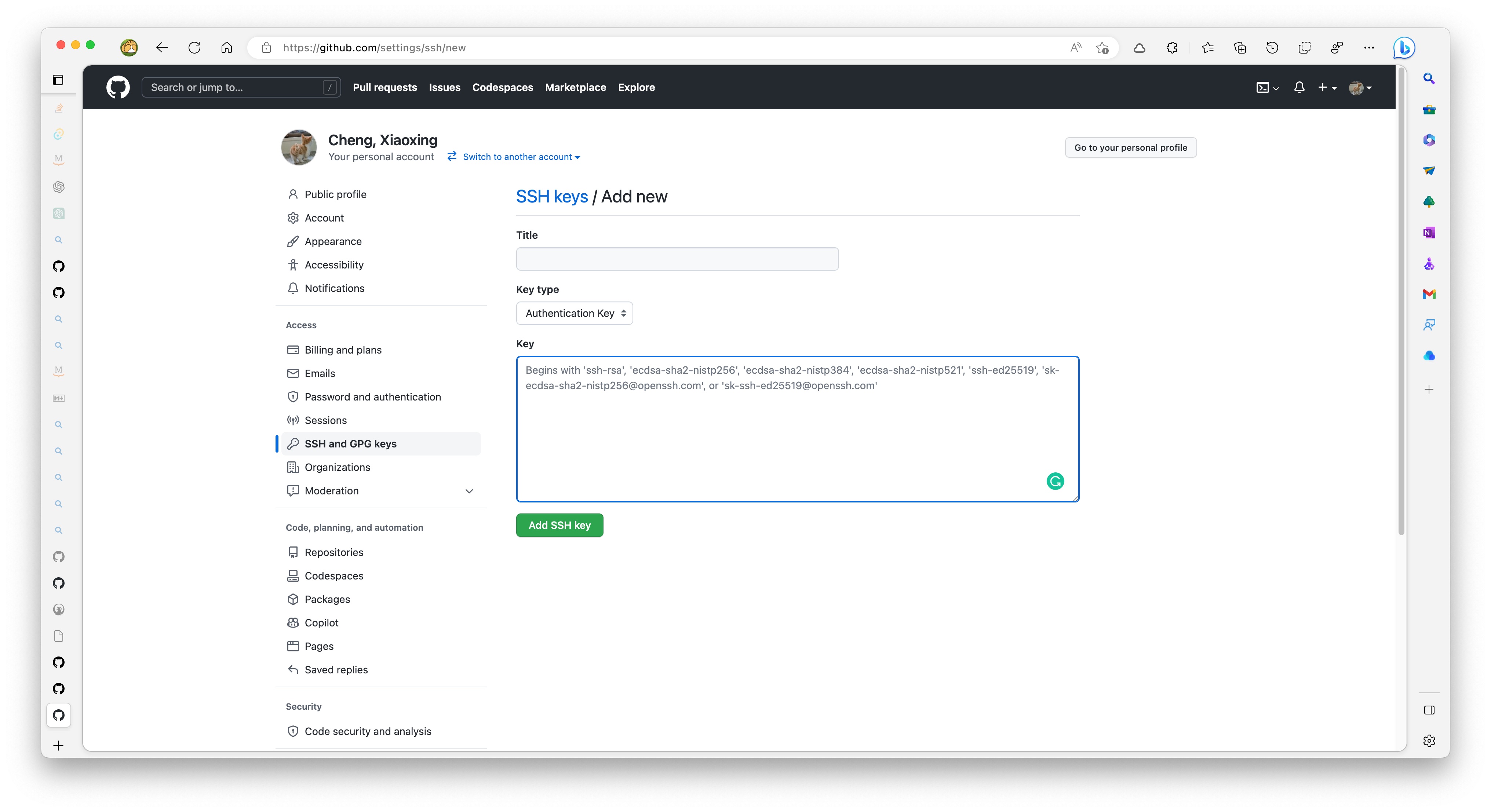This screenshot has width=1491, height=812.
Task: Expand the Moderation section chevron
Action: pyautogui.click(x=469, y=491)
